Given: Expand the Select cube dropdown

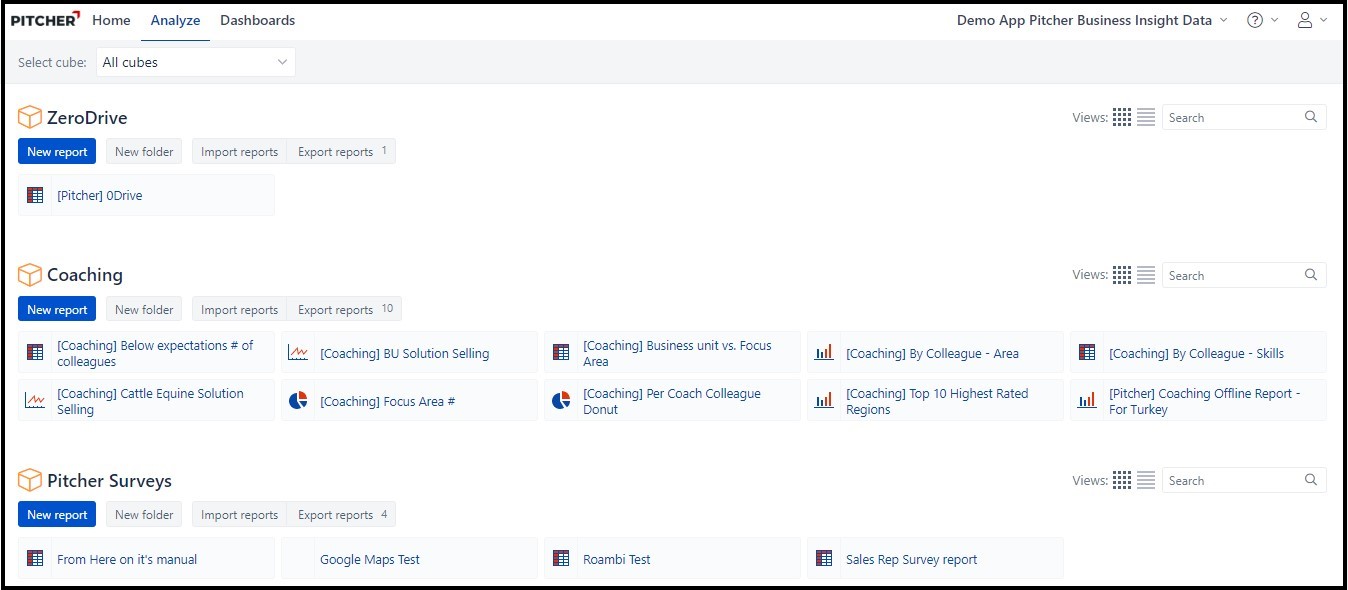Looking at the screenshot, I should pyautogui.click(x=195, y=62).
